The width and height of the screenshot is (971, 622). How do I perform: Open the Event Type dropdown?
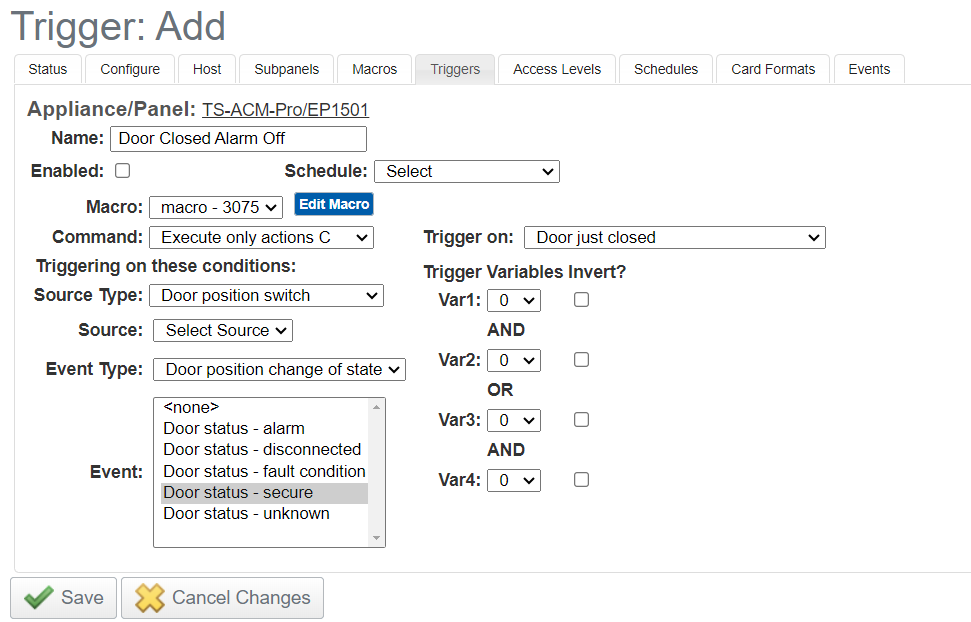[x=279, y=369]
